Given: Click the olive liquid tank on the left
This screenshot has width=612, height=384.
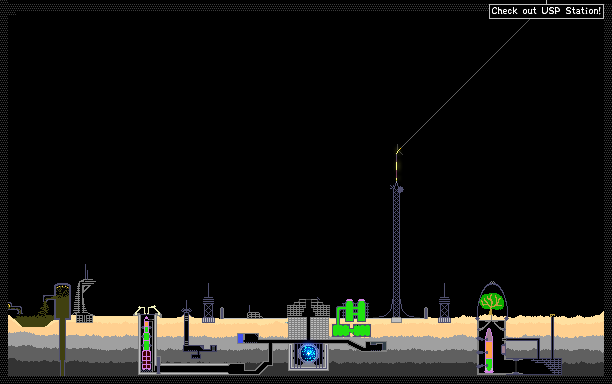Looking at the screenshot, I should (62, 301).
